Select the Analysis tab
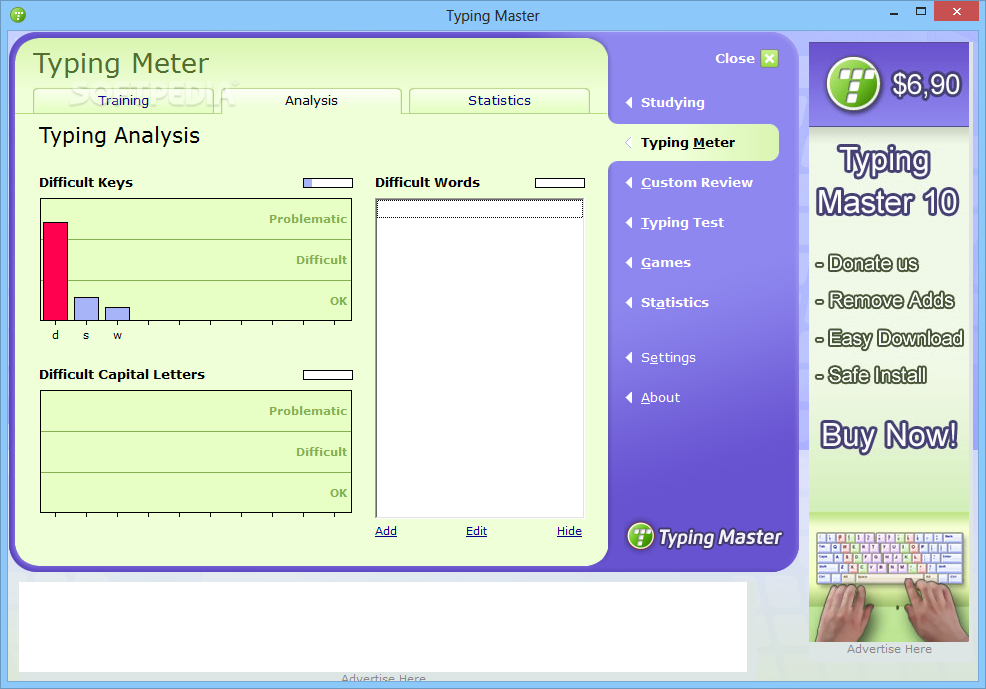 click(311, 101)
